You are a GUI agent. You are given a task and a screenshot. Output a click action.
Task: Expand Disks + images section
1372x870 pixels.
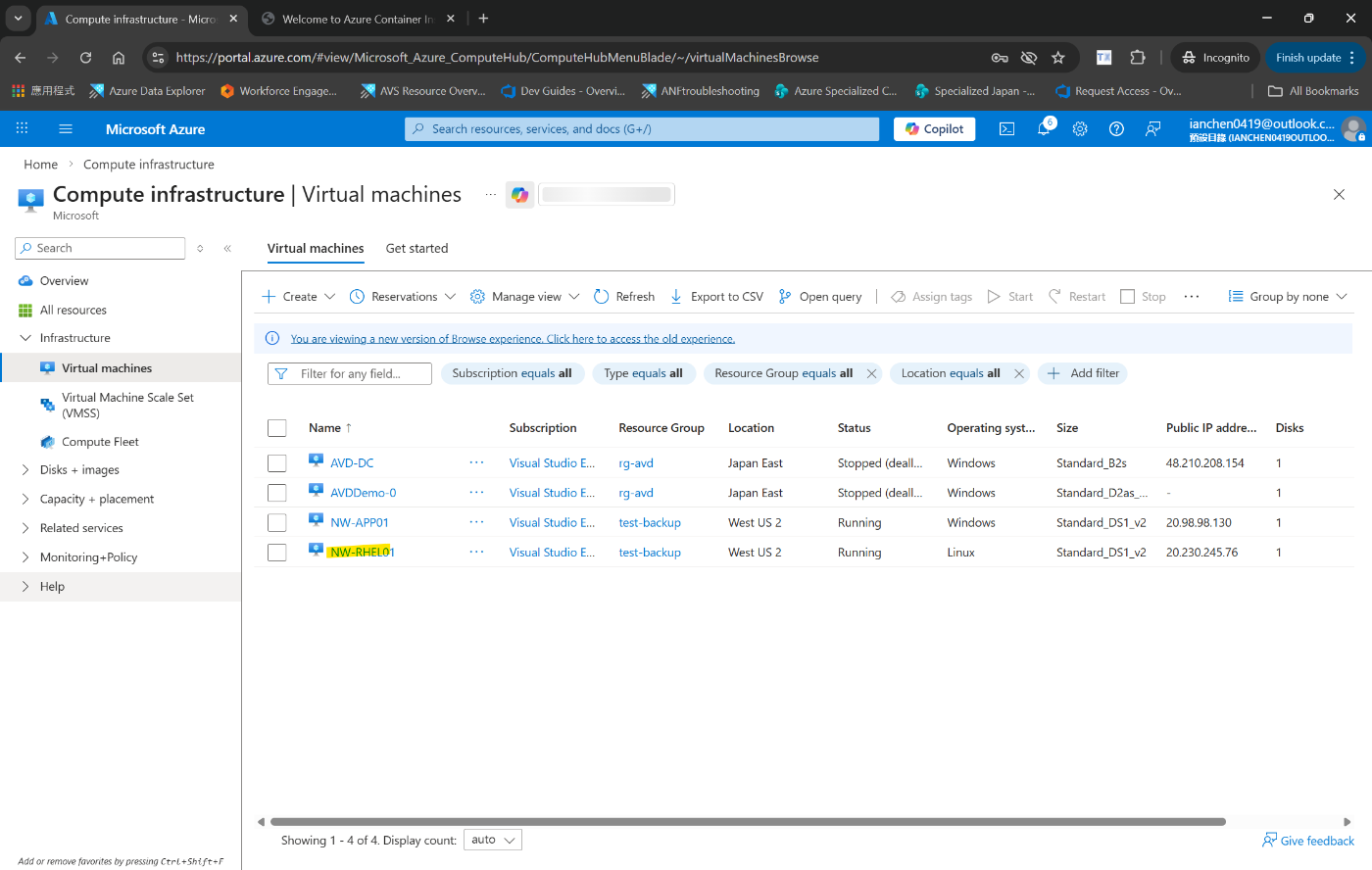pos(25,470)
